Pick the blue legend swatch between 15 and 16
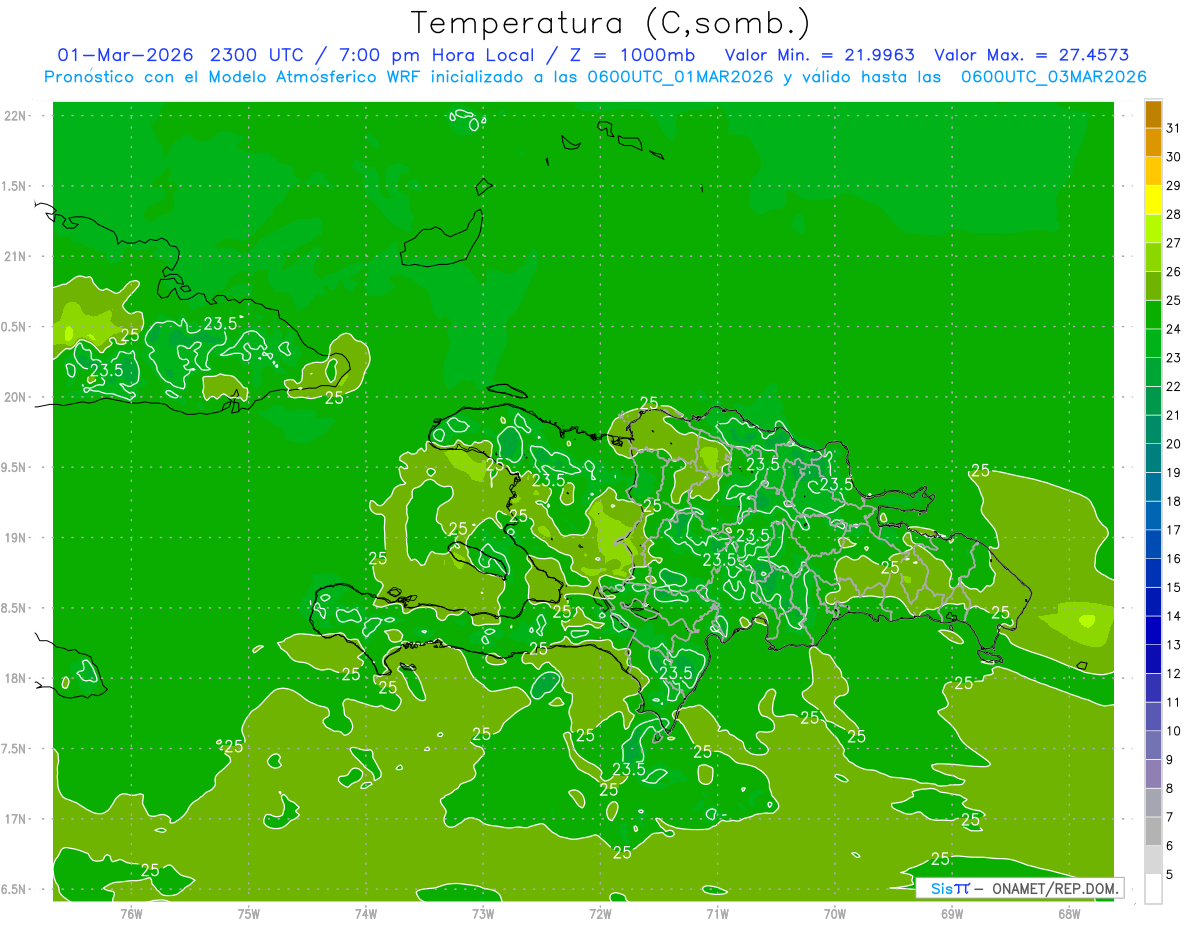 pyautogui.click(x=1153, y=573)
